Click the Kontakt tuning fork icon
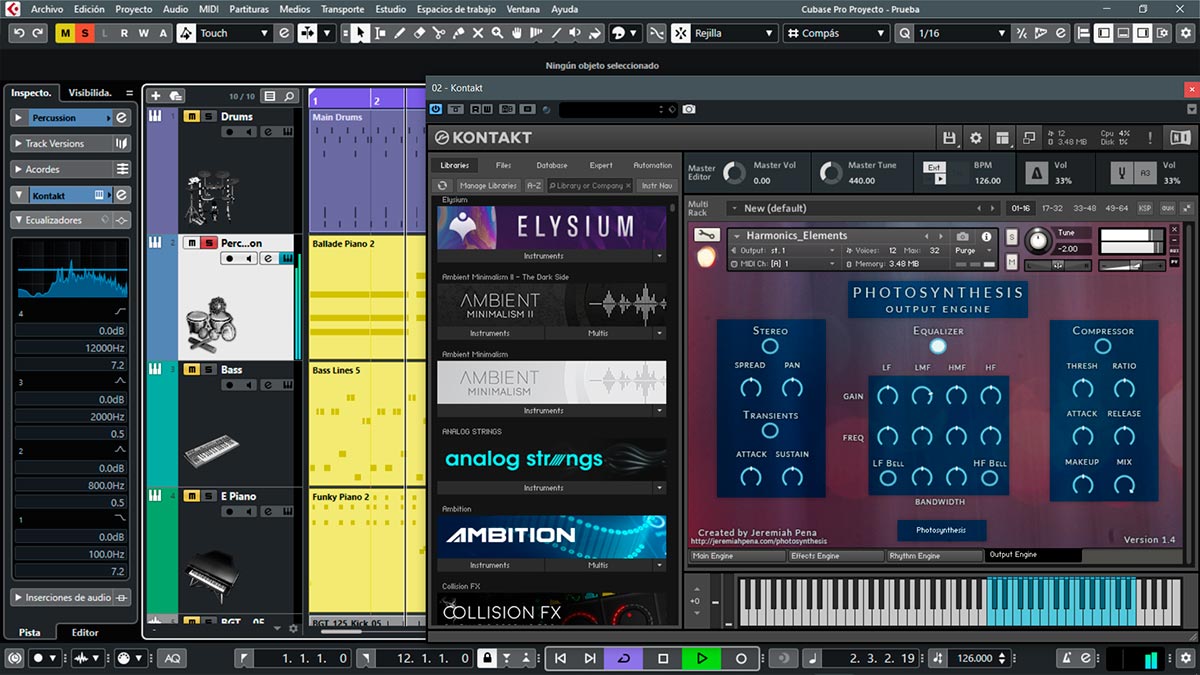The image size is (1200, 675). click(1122, 173)
